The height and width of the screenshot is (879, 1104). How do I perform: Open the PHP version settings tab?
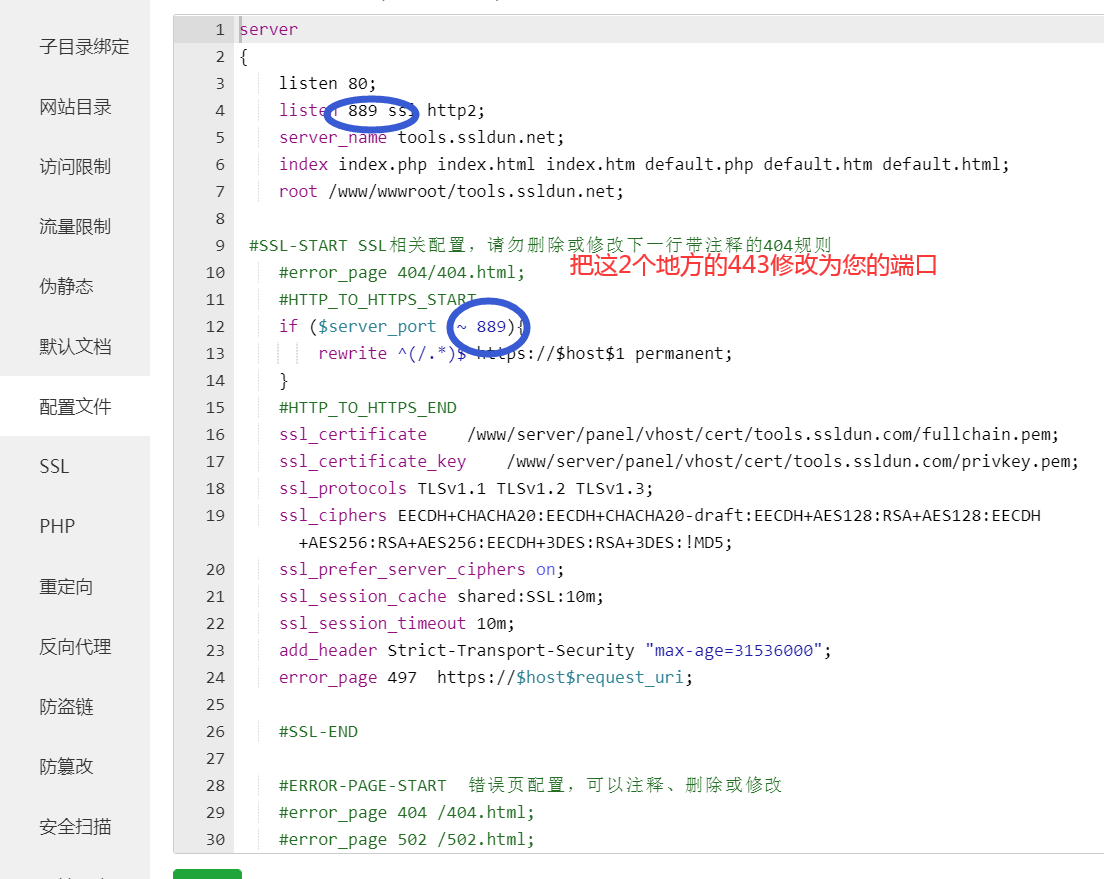tap(54, 526)
